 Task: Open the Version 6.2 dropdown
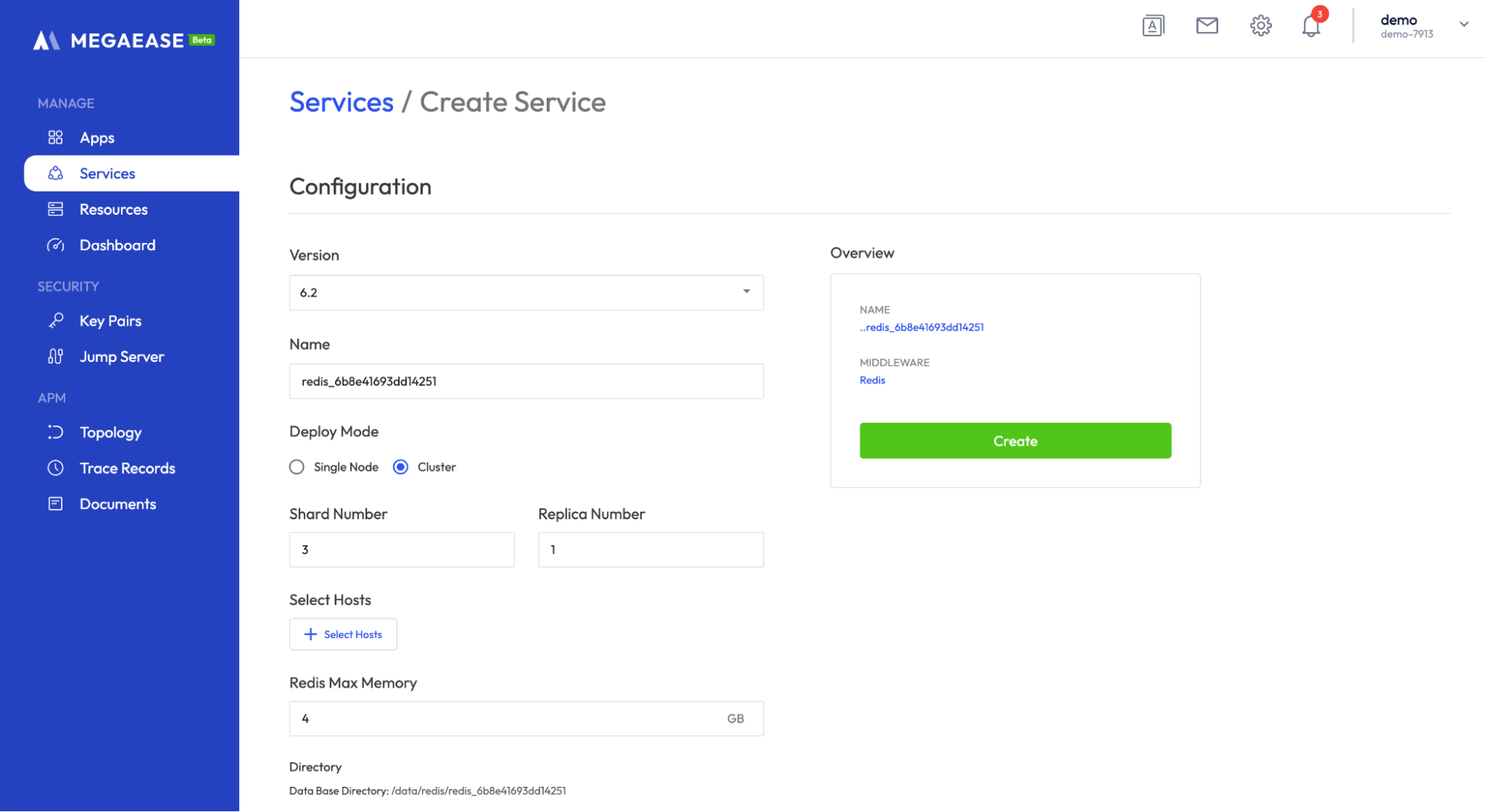click(x=526, y=293)
